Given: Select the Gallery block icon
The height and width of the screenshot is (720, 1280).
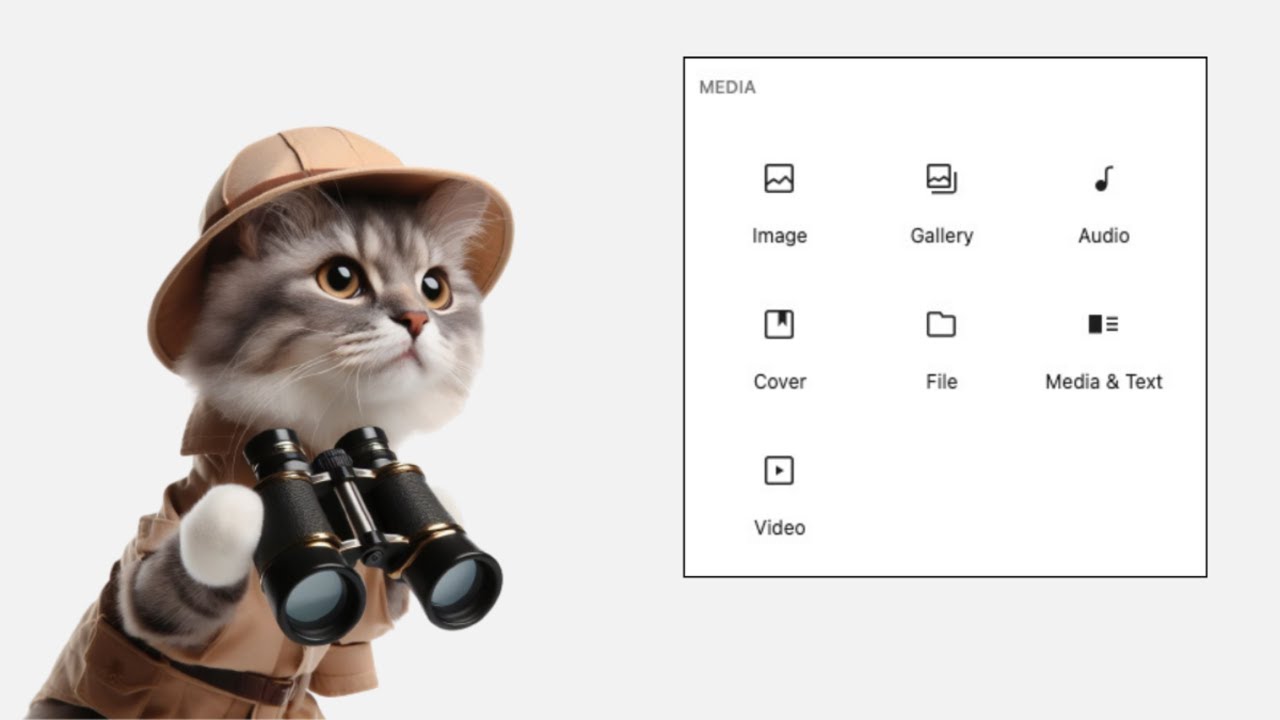Looking at the screenshot, I should (x=941, y=179).
